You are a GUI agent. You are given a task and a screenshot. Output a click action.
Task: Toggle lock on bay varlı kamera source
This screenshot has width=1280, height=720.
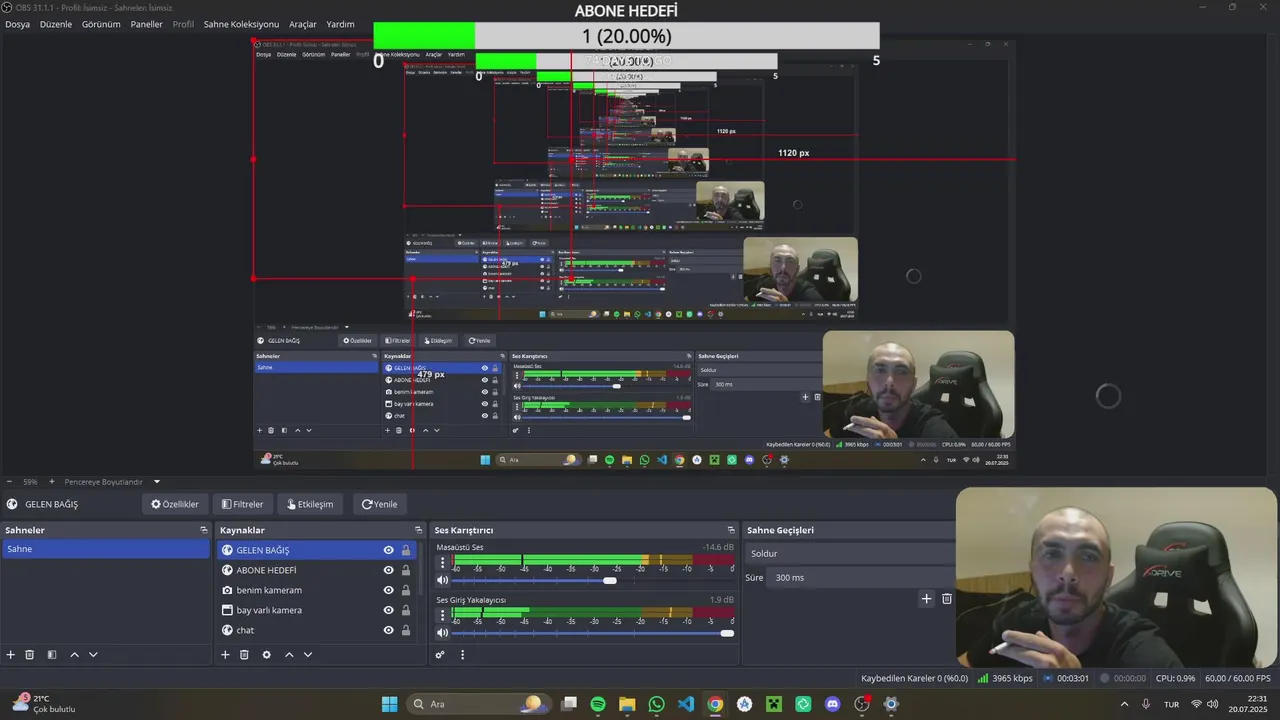tap(406, 610)
